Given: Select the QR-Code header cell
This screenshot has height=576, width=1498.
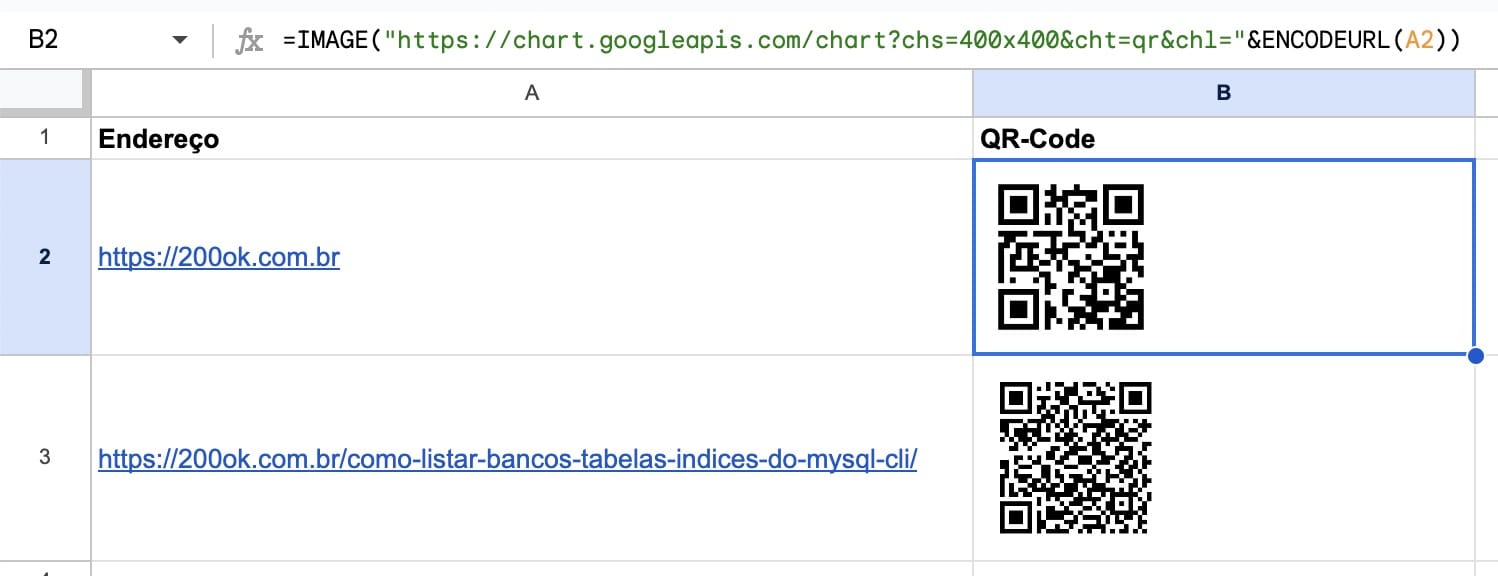Looking at the screenshot, I should (1223, 138).
